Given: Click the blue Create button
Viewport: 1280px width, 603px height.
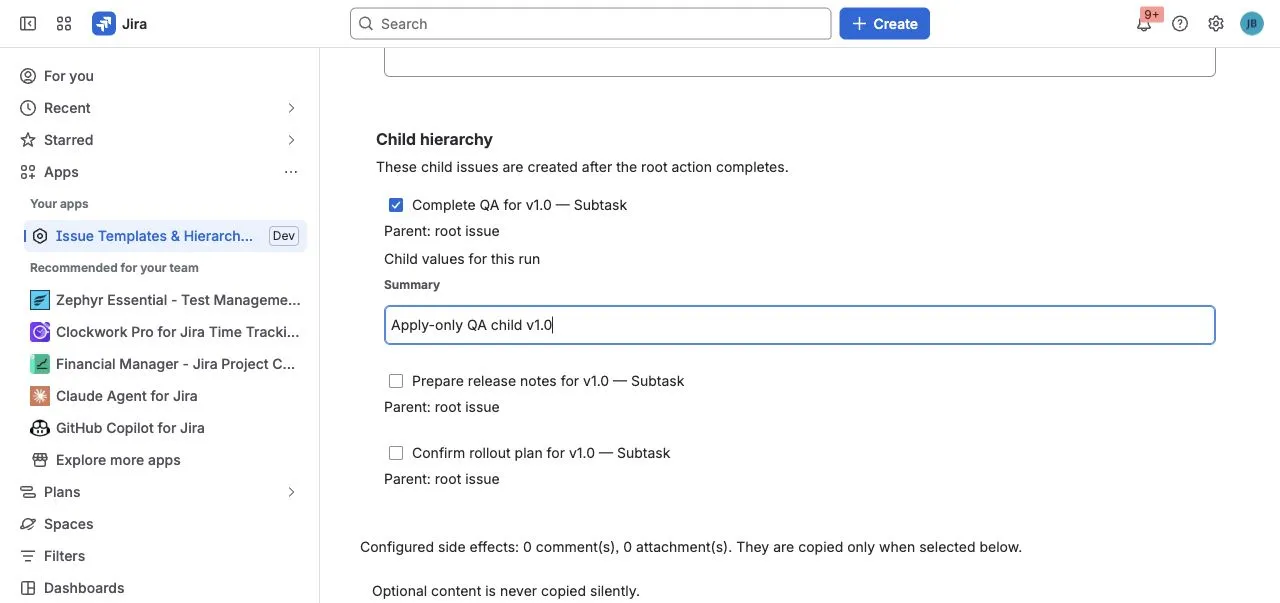Looking at the screenshot, I should click(885, 24).
